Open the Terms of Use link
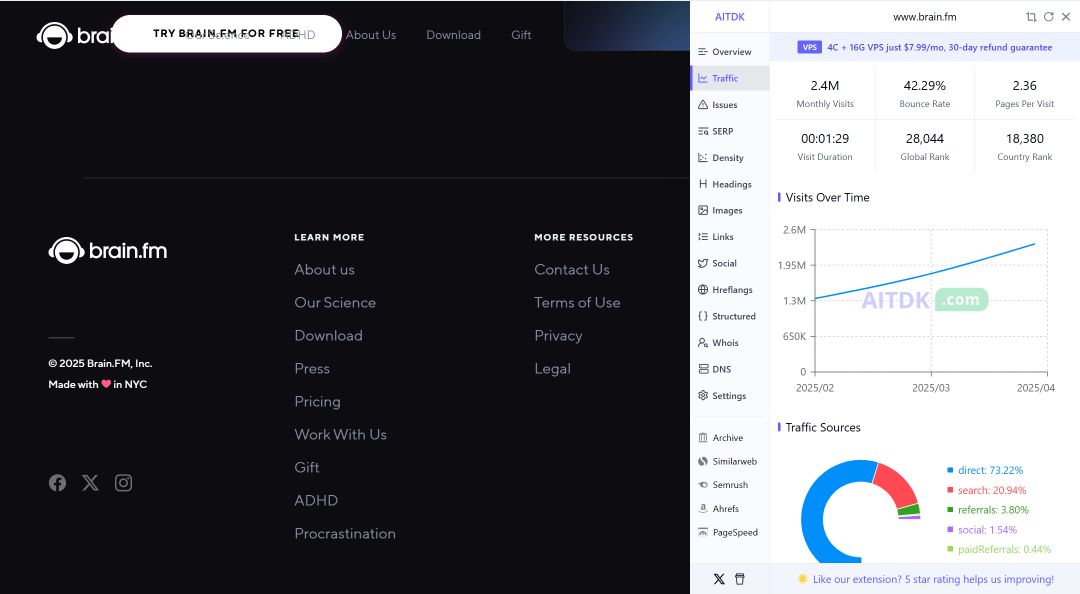Viewport: 1080px width, 594px height. coord(577,303)
